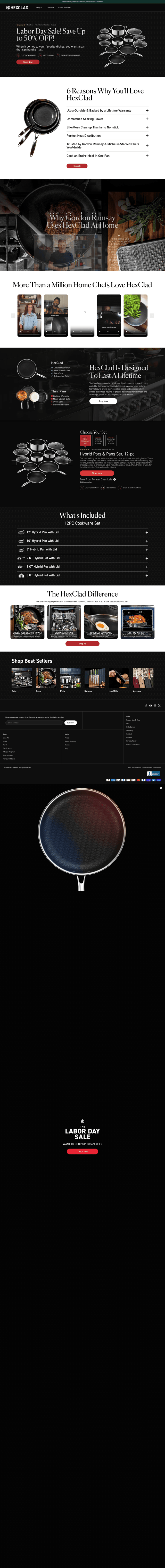Expand Perfect Heat Distribution section
This screenshot has width=165, height=1568.
(x=107, y=136)
